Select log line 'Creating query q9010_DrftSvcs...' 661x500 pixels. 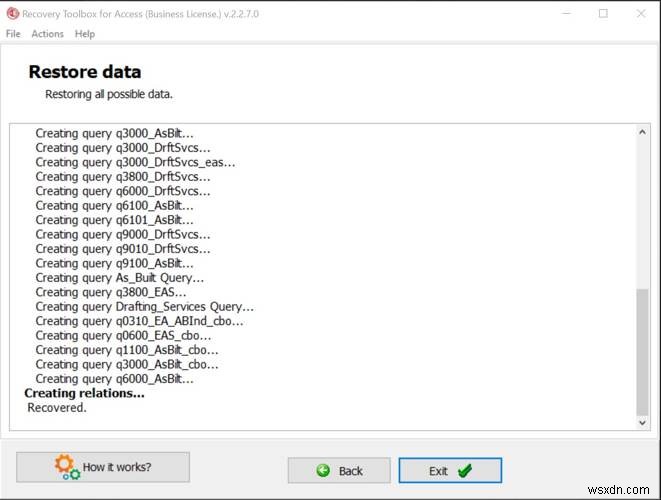pos(123,249)
